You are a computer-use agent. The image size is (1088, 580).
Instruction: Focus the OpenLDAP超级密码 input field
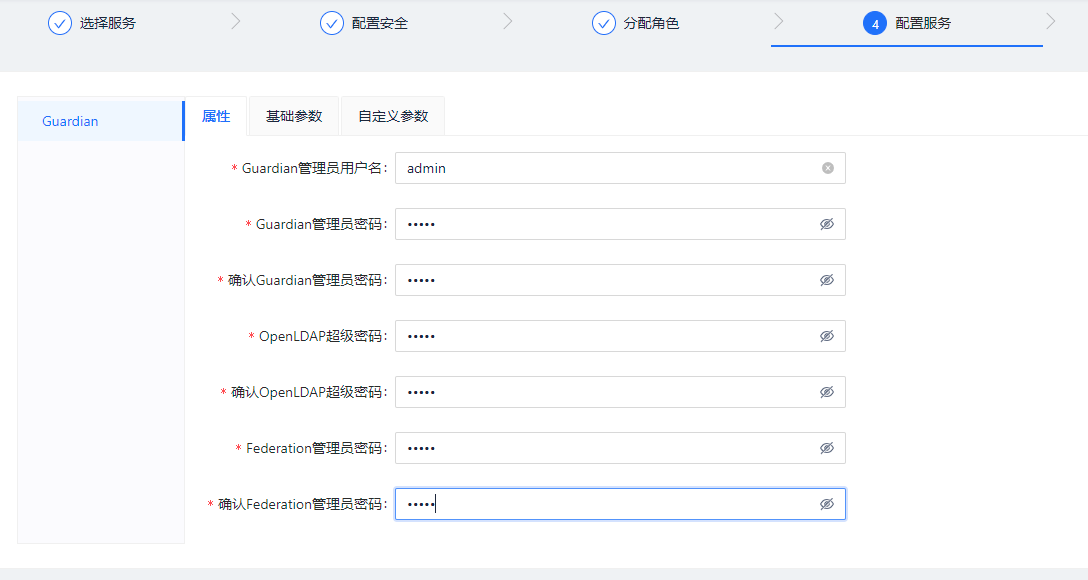coord(620,336)
